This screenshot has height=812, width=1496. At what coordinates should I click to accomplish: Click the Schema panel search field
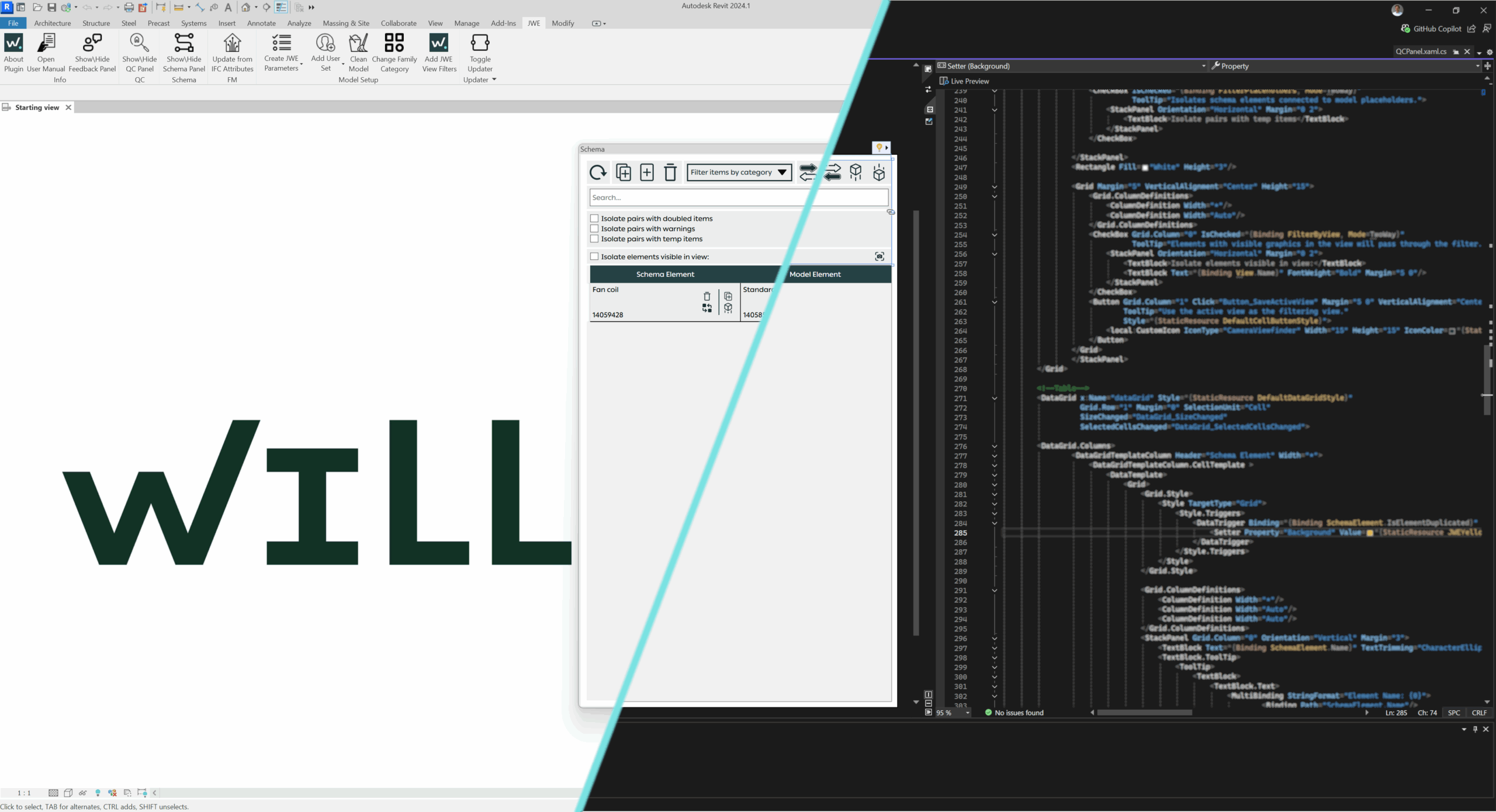pos(738,197)
